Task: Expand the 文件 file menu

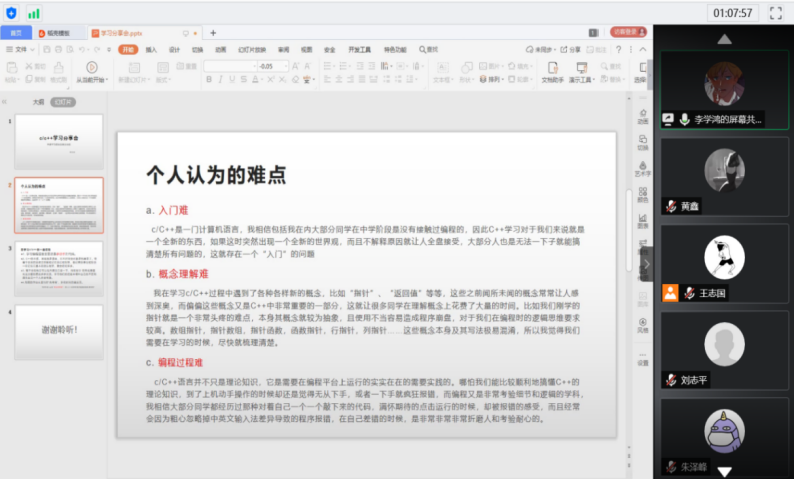Action: pyautogui.click(x=17, y=48)
